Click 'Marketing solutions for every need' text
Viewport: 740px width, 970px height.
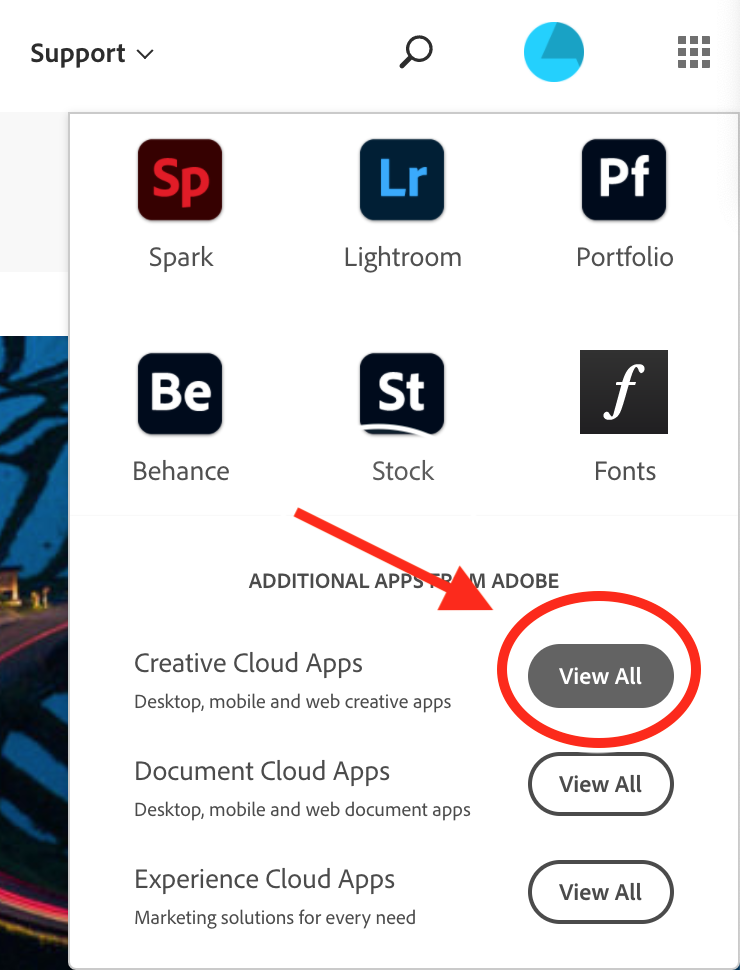point(275,917)
